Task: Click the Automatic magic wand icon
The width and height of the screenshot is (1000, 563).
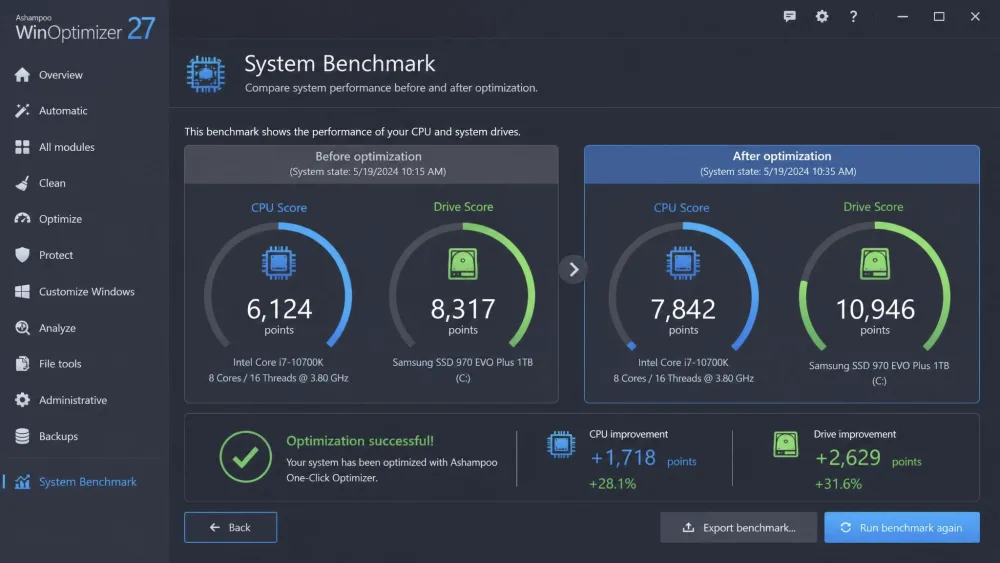Action: 22,111
